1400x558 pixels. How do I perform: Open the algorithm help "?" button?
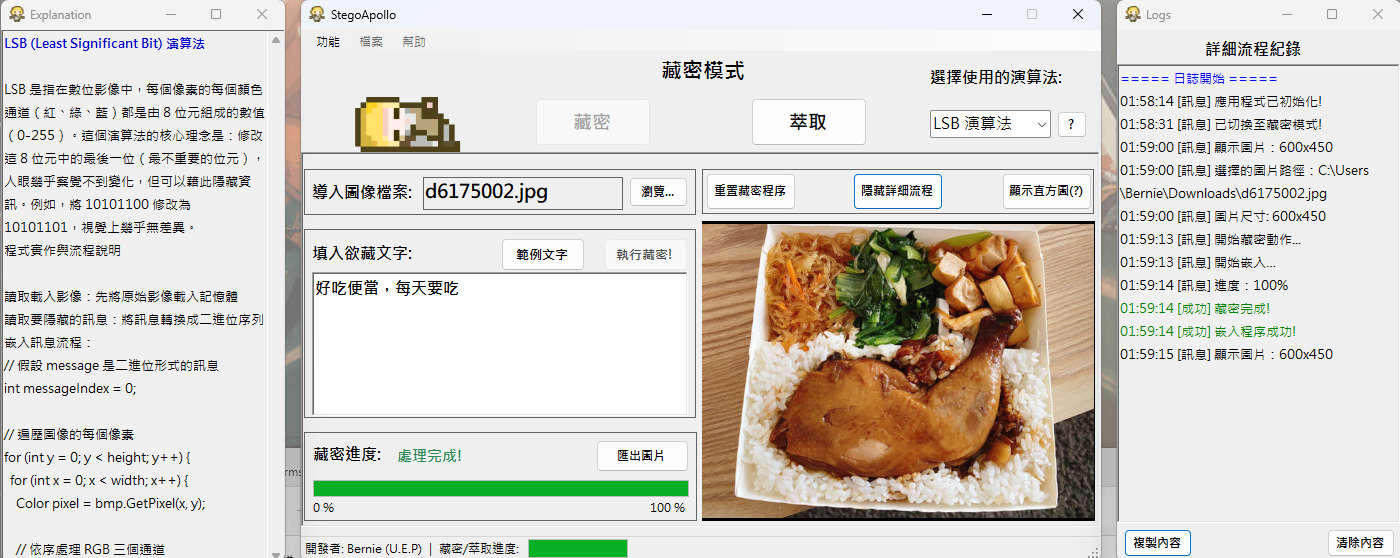1071,124
